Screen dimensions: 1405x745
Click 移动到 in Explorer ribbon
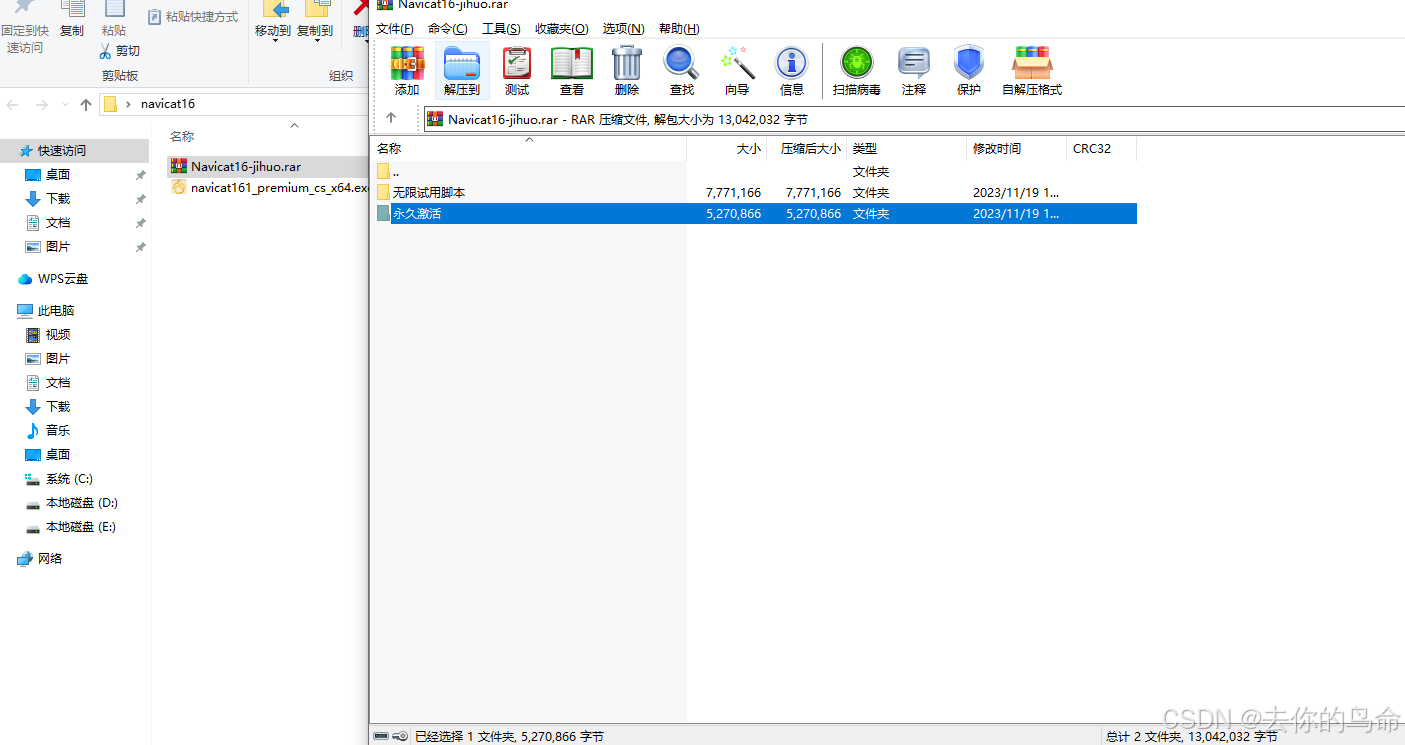[x=273, y=20]
